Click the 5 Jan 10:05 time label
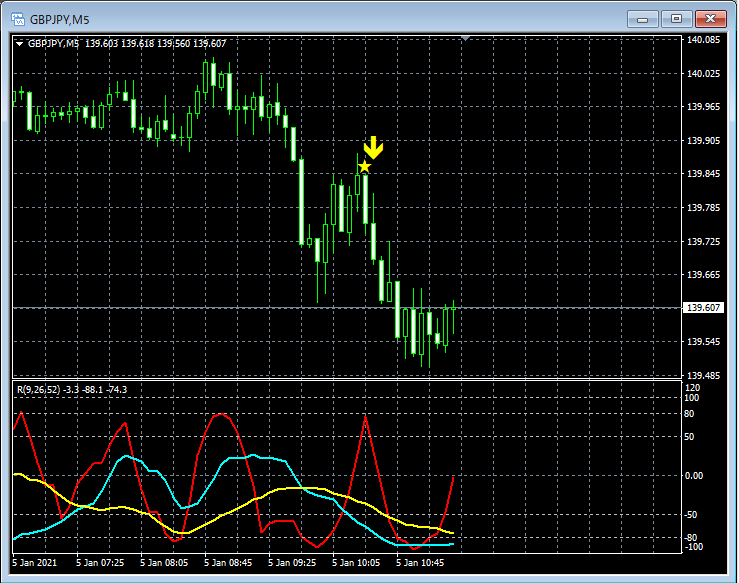The image size is (739, 583). click(356, 563)
